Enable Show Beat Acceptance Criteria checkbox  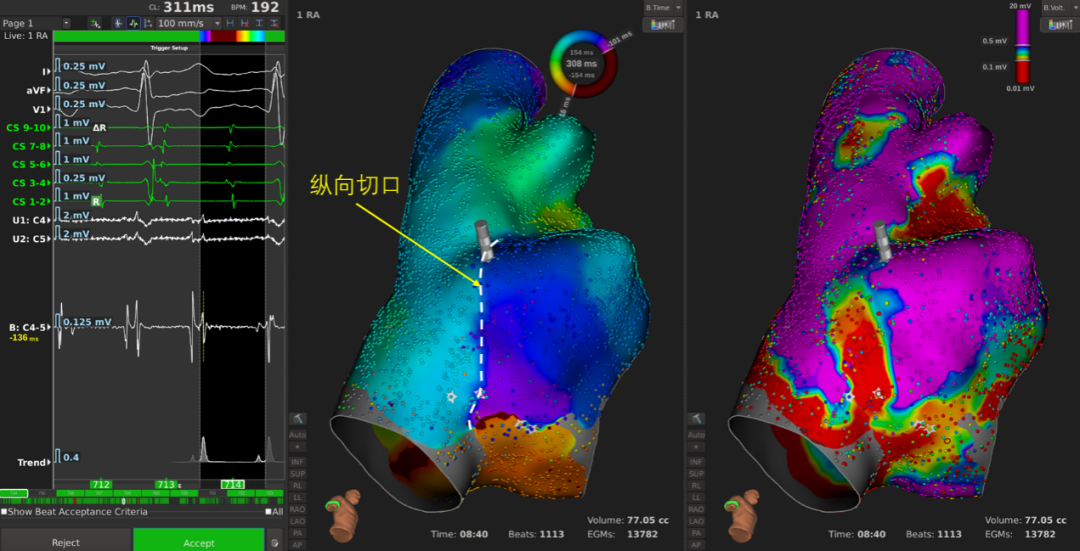[5, 512]
